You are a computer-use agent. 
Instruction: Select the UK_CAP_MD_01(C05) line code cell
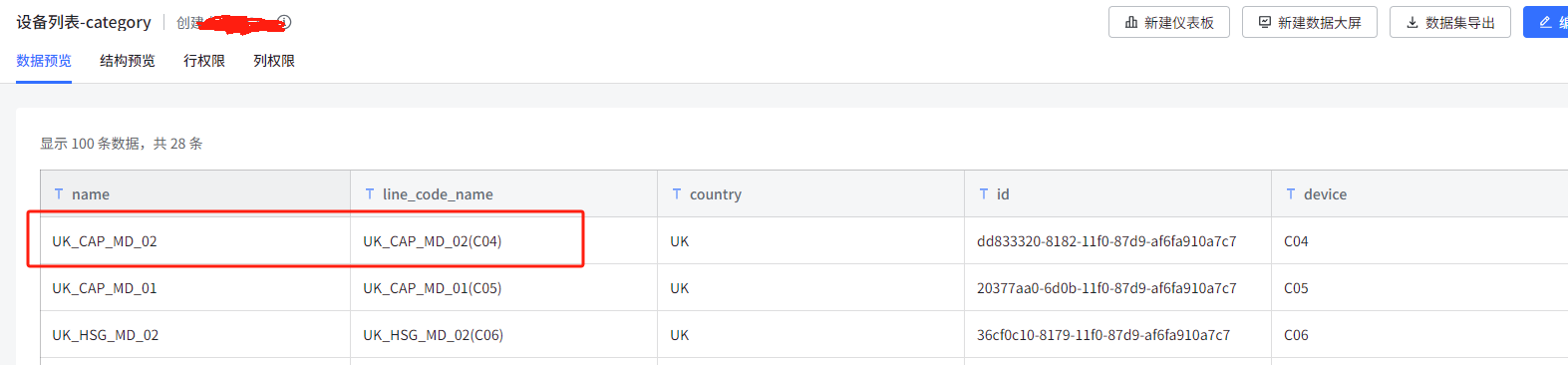click(504, 287)
